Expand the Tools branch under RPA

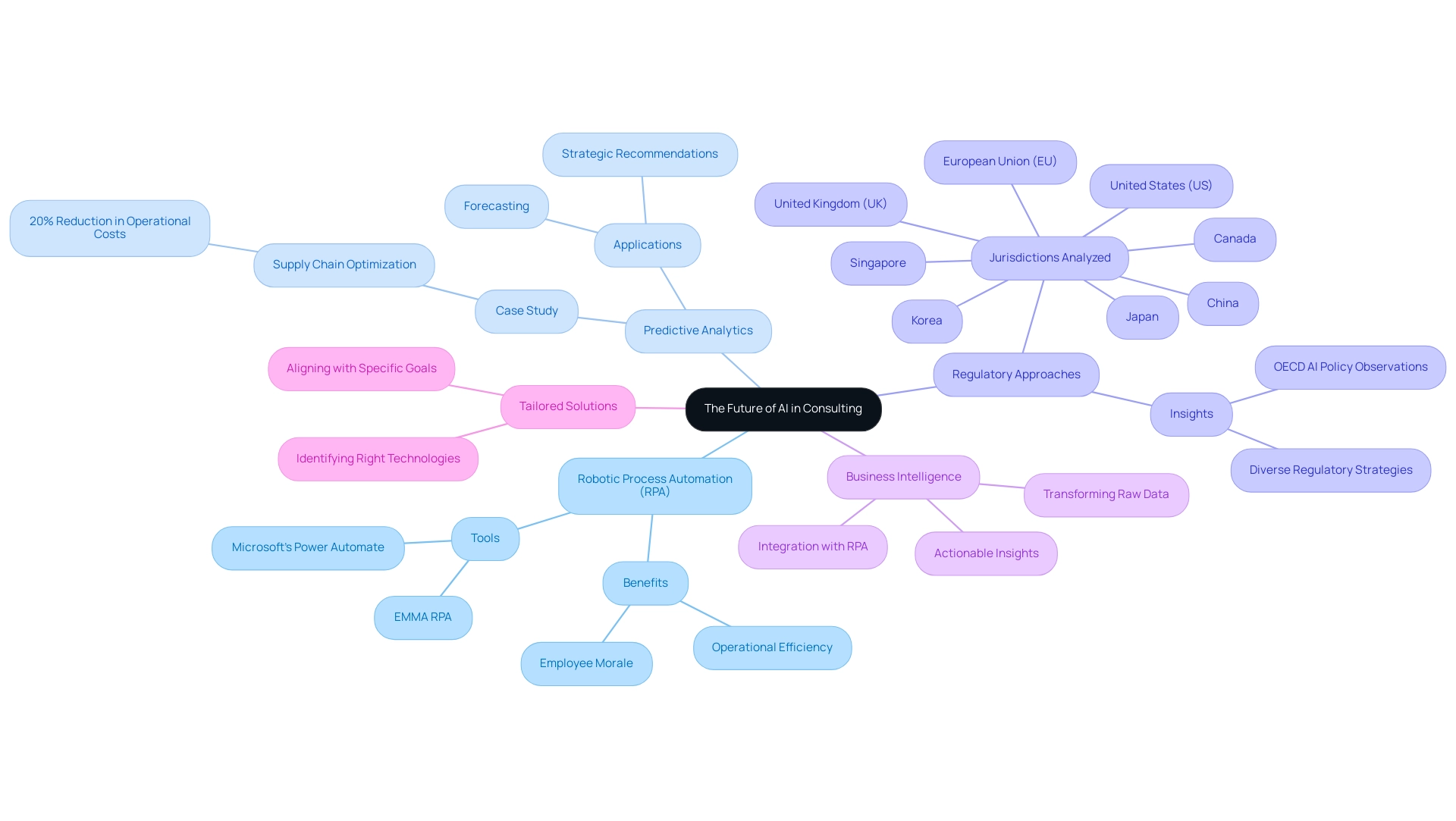point(484,538)
